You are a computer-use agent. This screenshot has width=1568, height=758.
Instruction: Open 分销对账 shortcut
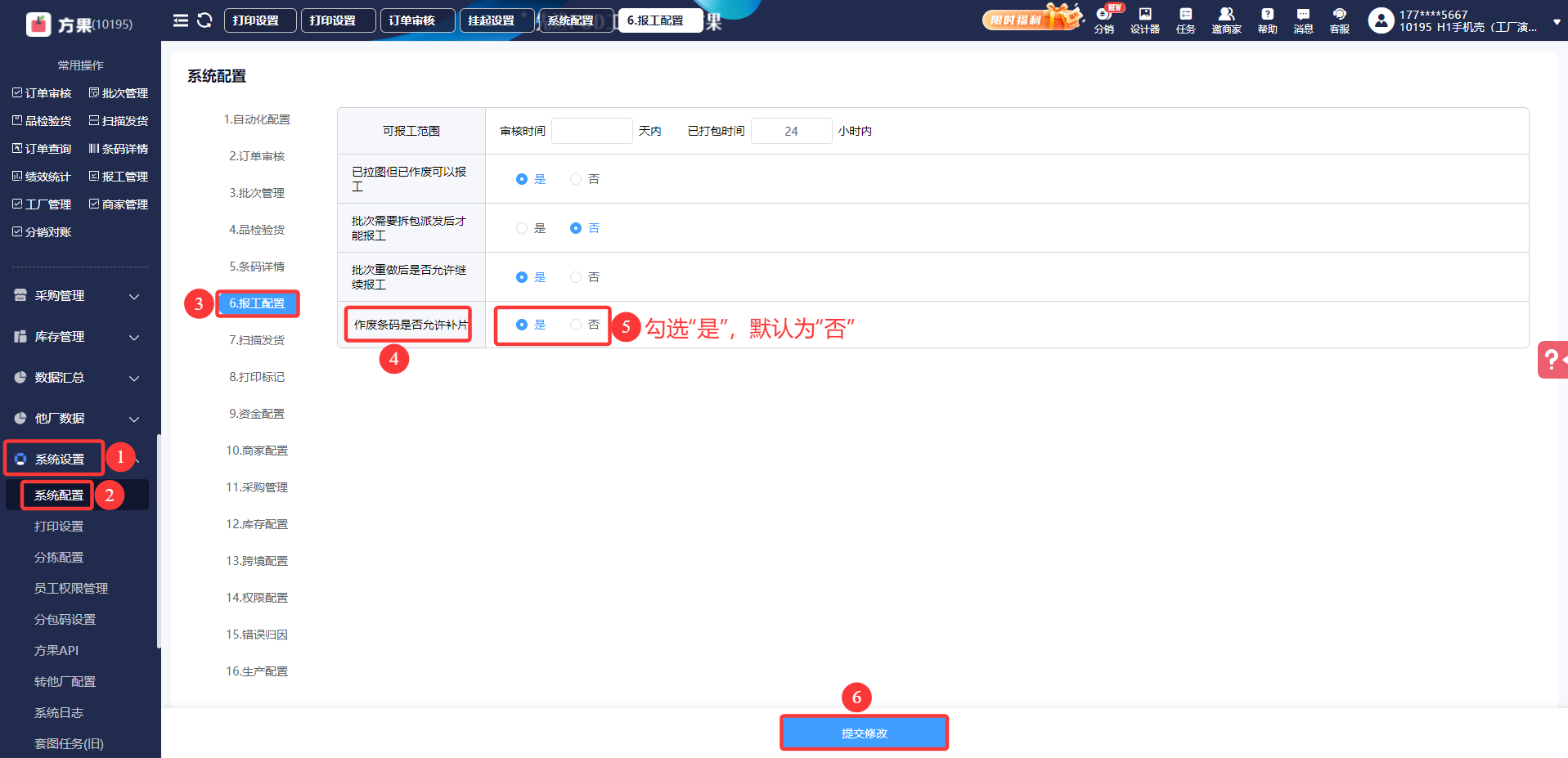click(42, 232)
